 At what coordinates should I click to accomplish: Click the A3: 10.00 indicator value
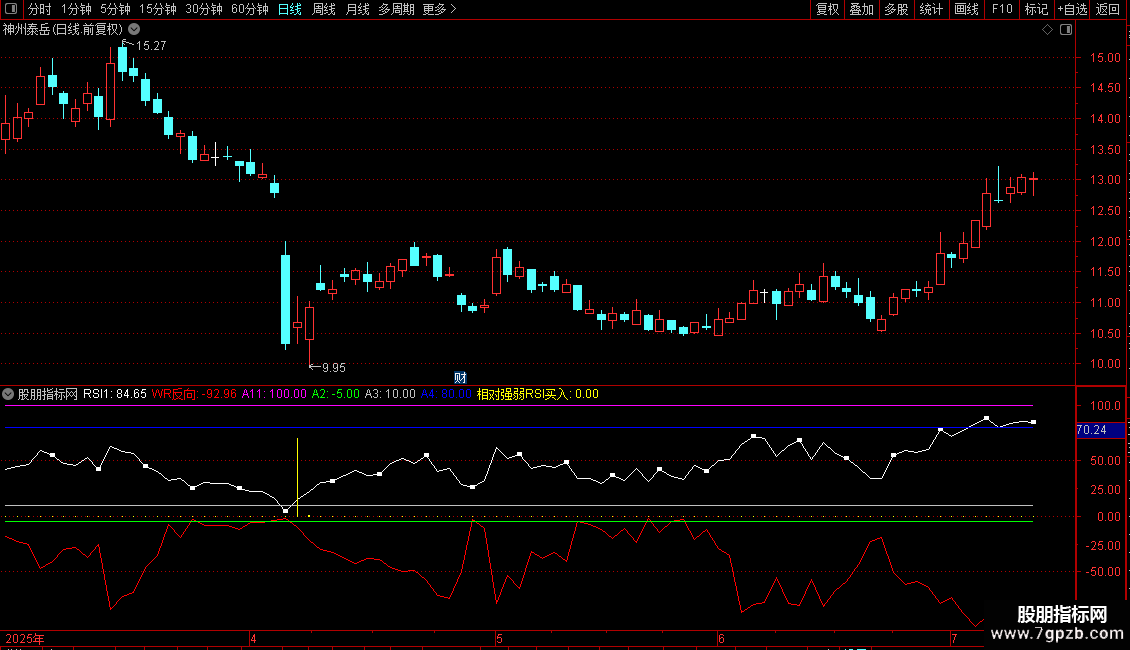point(390,394)
